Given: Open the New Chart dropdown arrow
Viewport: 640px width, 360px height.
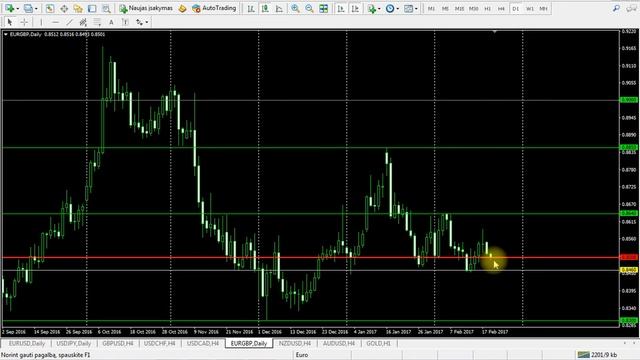Looking at the screenshot, I should [x=17, y=9].
